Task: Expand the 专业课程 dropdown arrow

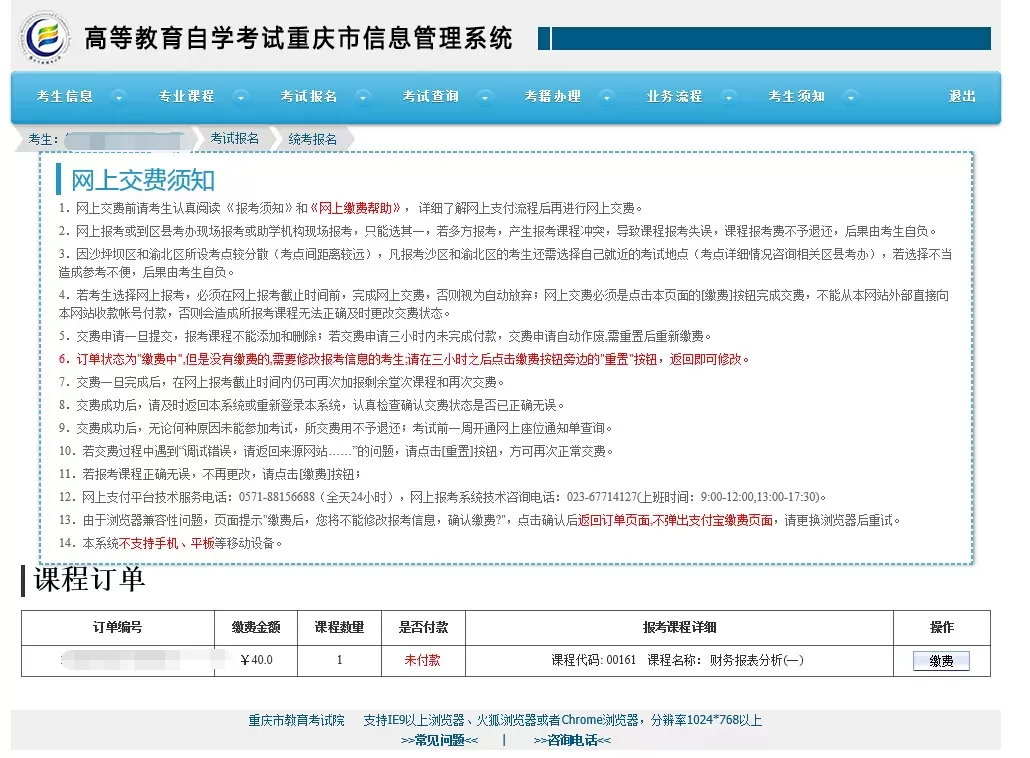Action: pos(240,97)
